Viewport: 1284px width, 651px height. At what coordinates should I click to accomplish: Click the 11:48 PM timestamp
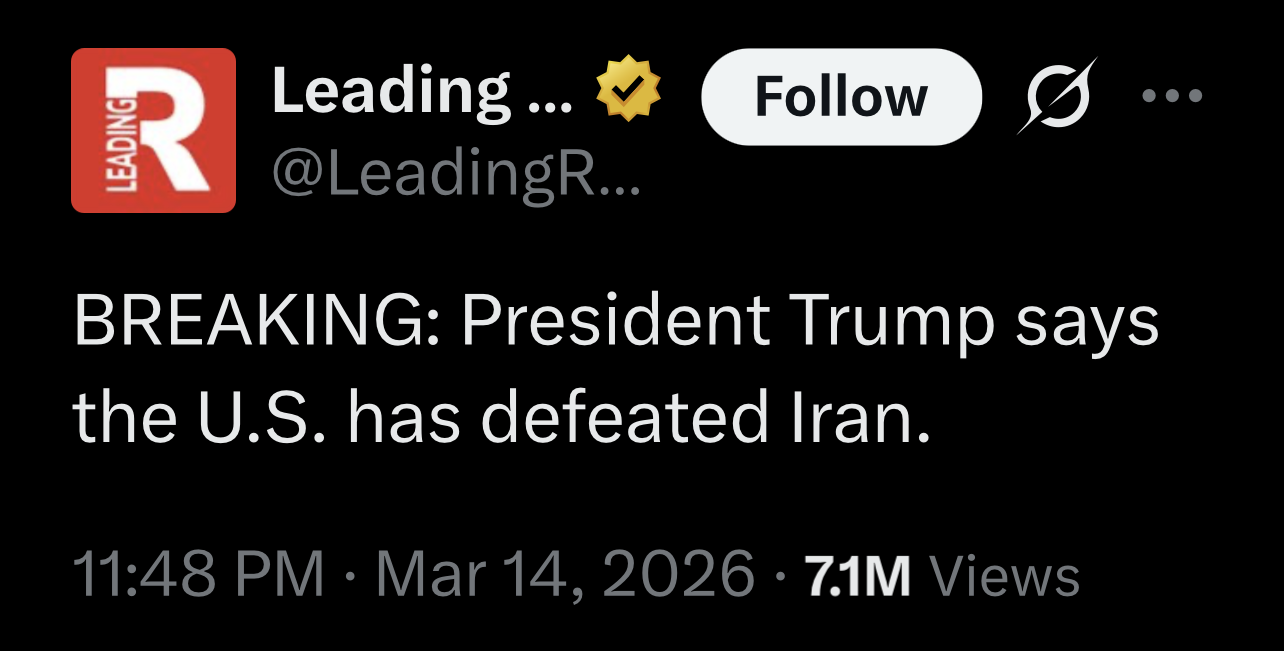[x=199, y=576]
